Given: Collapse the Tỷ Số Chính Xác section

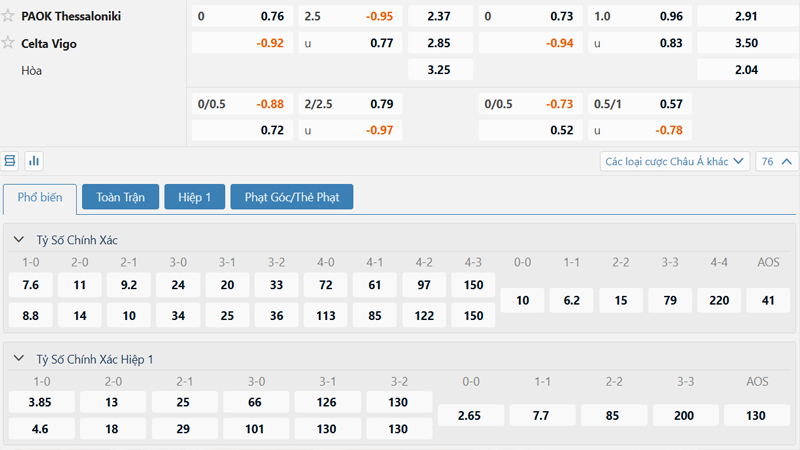Looking at the screenshot, I should tap(20, 240).
